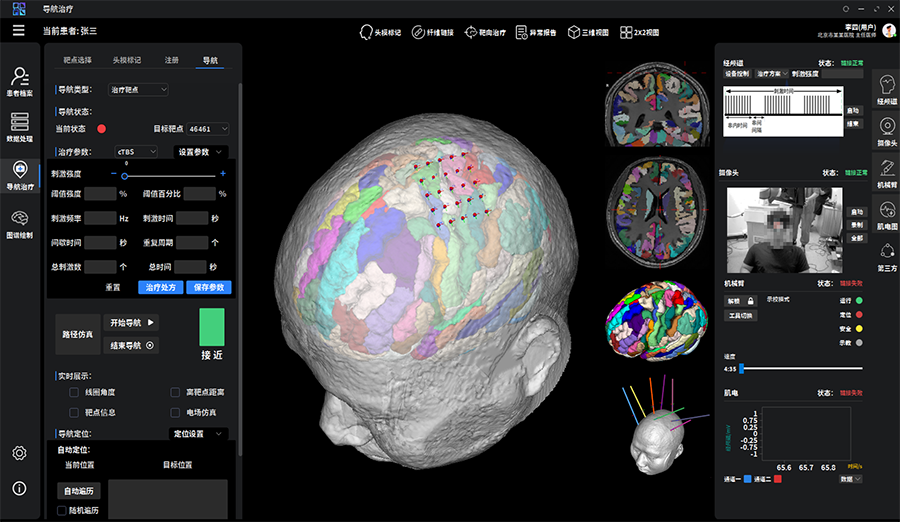The width and height of the screenshot is (900, 522).
Task: Enable 线圈角度 checkbox
Action: tap(73, 392)
